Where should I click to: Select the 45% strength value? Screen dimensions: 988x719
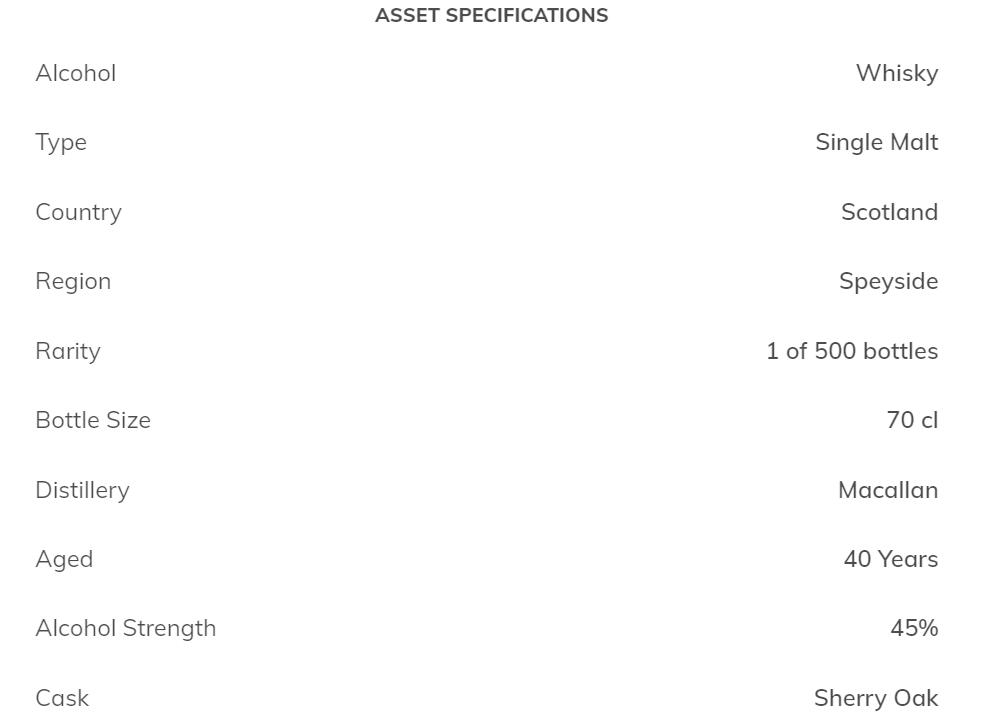[x=914, y=628]
